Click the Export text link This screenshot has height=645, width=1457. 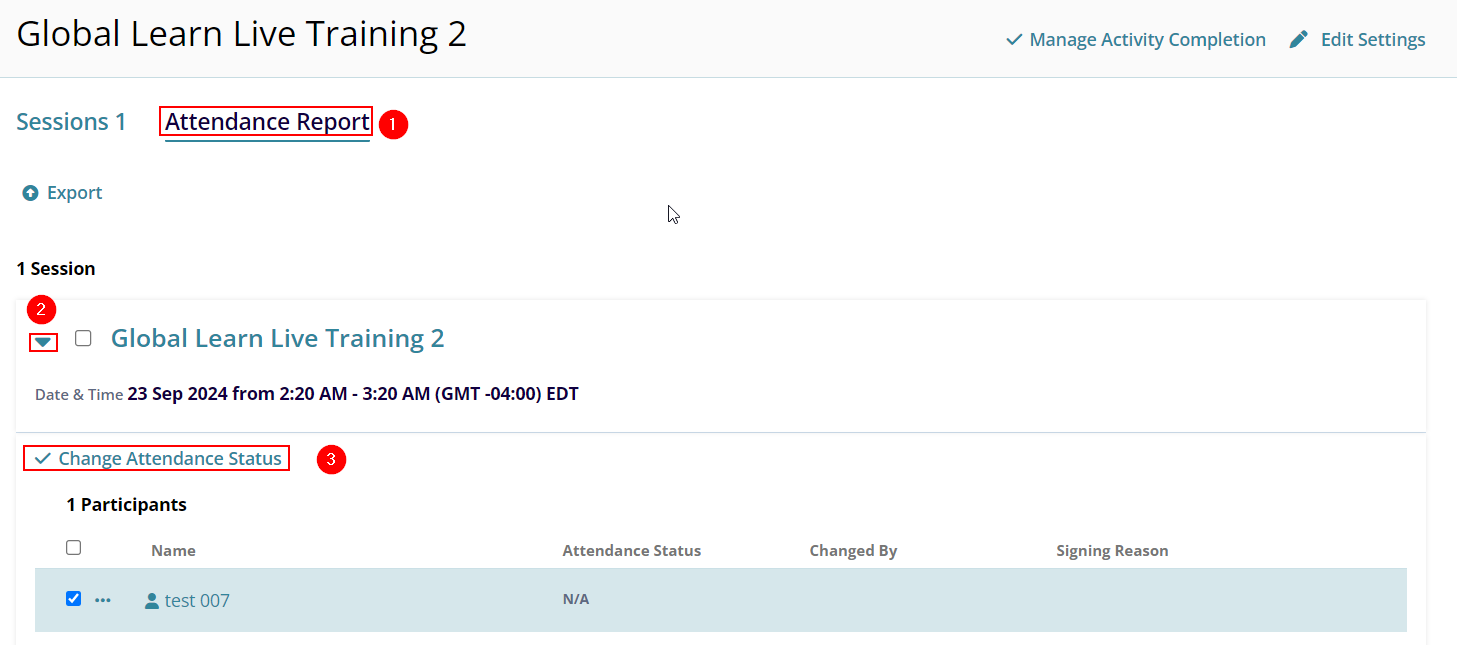pyautogui.click(x=75, y=193)
